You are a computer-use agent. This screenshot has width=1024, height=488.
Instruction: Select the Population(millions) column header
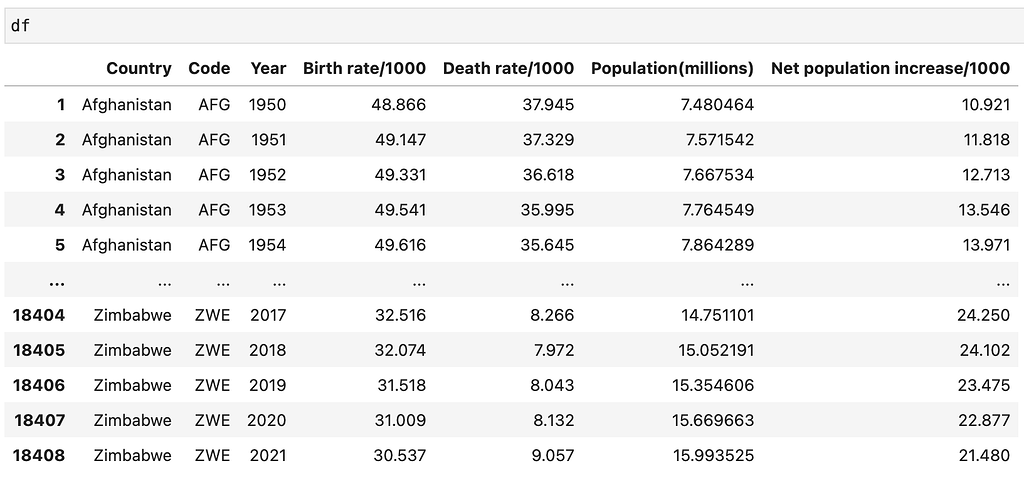pos(672,69)
